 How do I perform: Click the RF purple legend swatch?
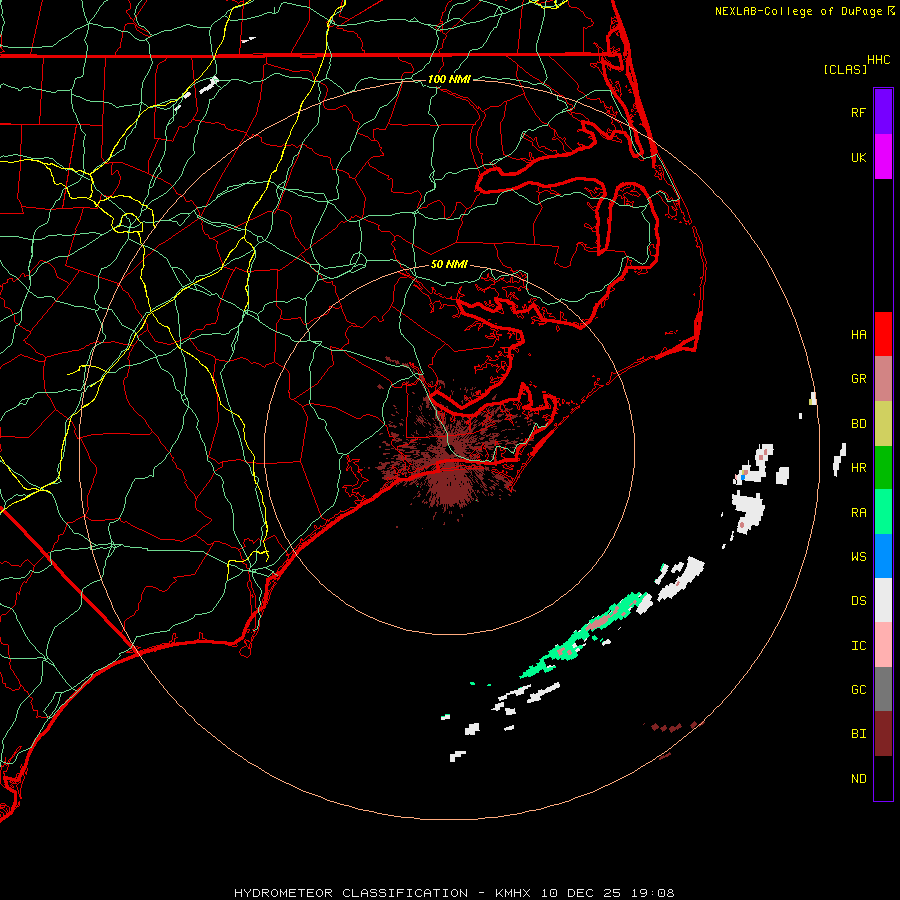[883, 112]
